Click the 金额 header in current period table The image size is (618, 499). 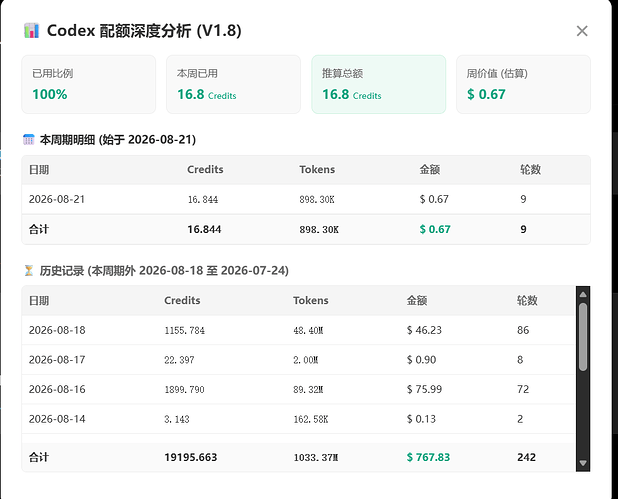(x=430, y=169)
